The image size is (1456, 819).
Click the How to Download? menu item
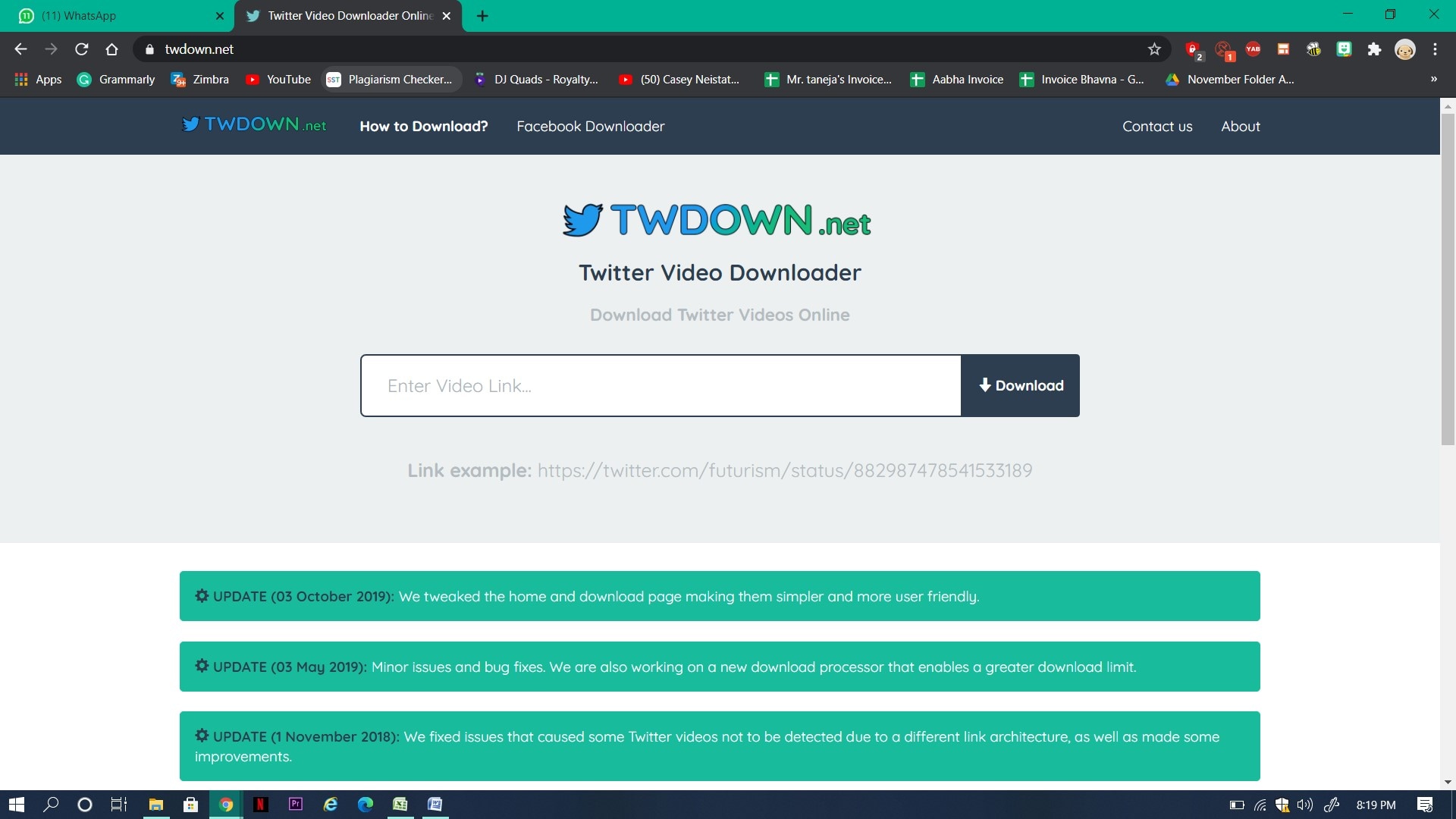(x=424, y=126)
